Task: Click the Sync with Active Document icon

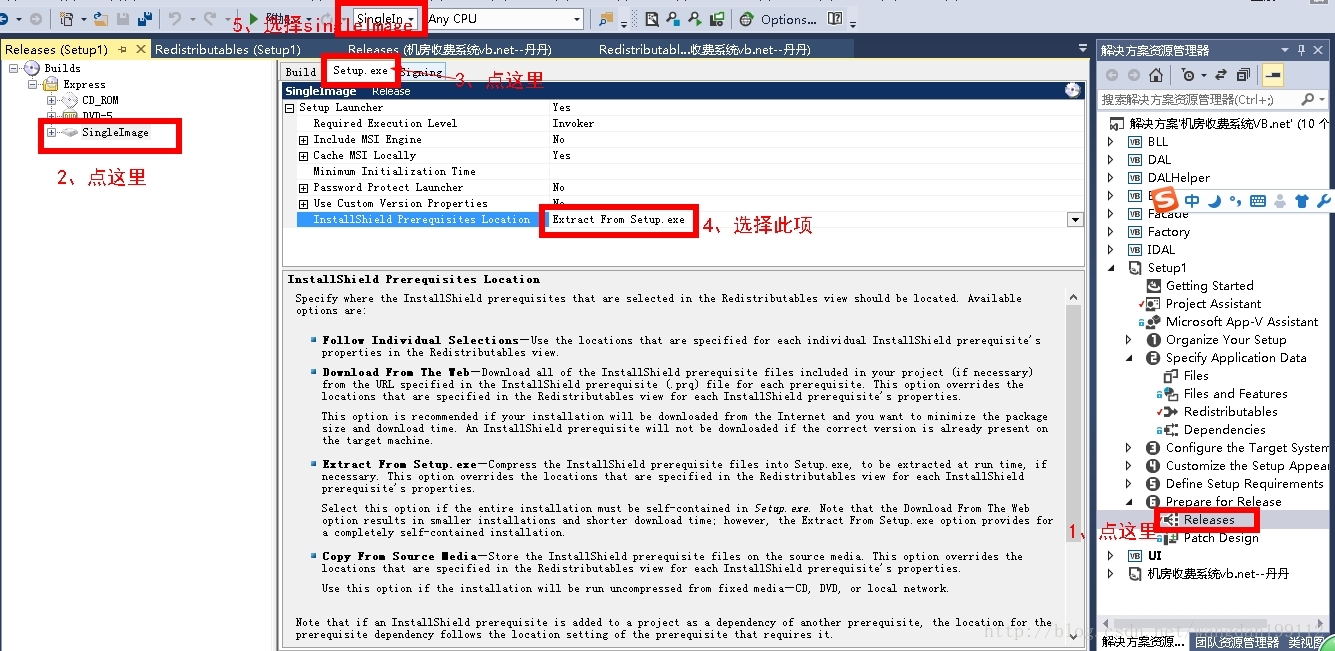Action: point(1221,75)
